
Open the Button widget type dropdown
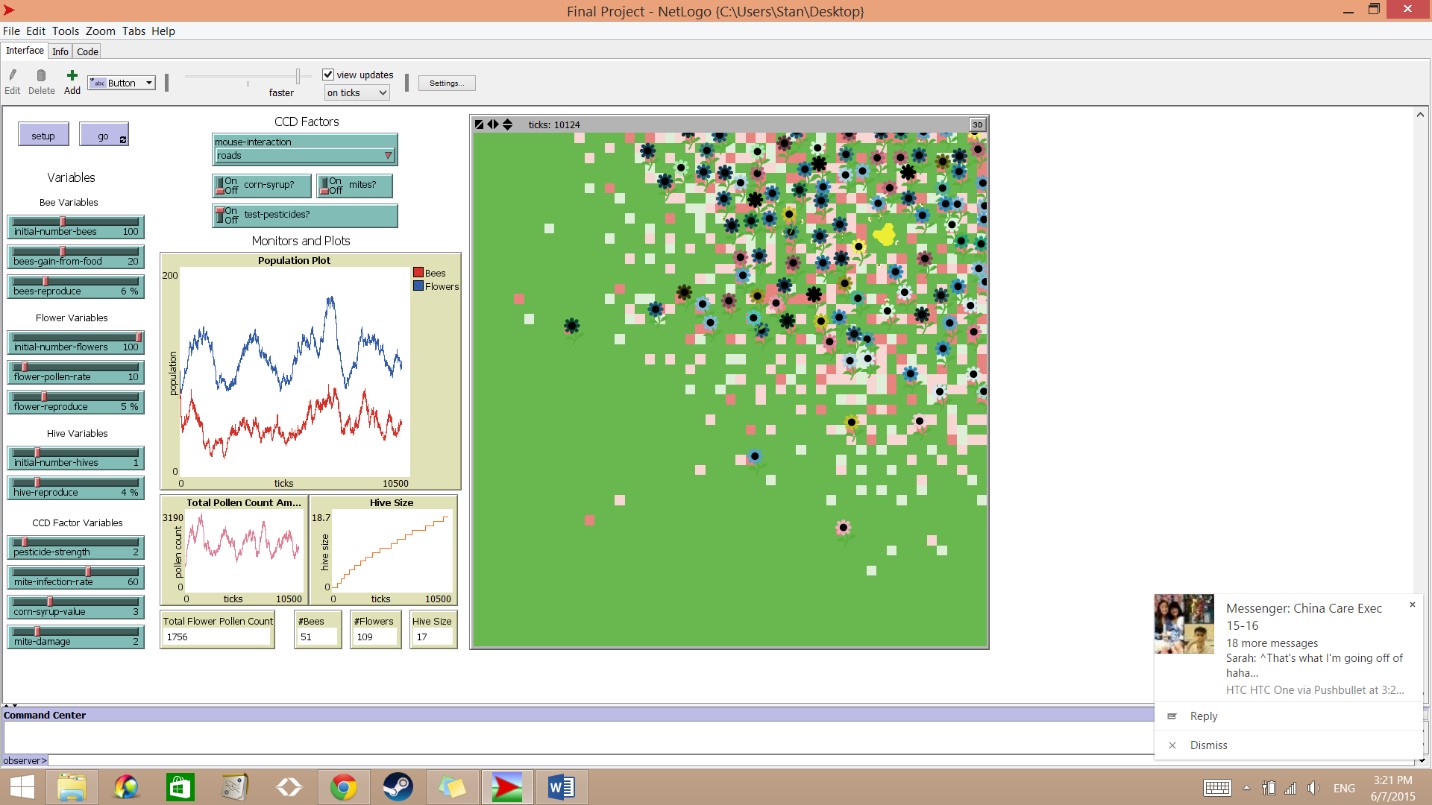tap(122, 83)
